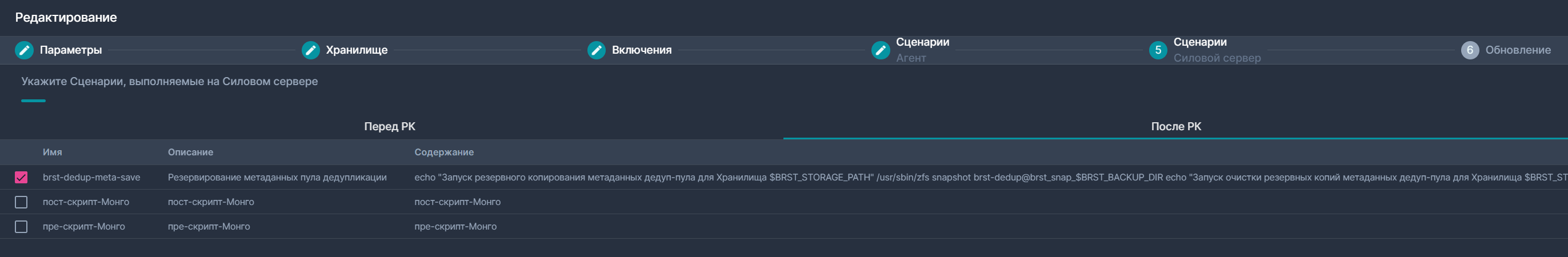Click the Описание column header
This screenshot has width=1568, height=257.
tap(190, 152)
